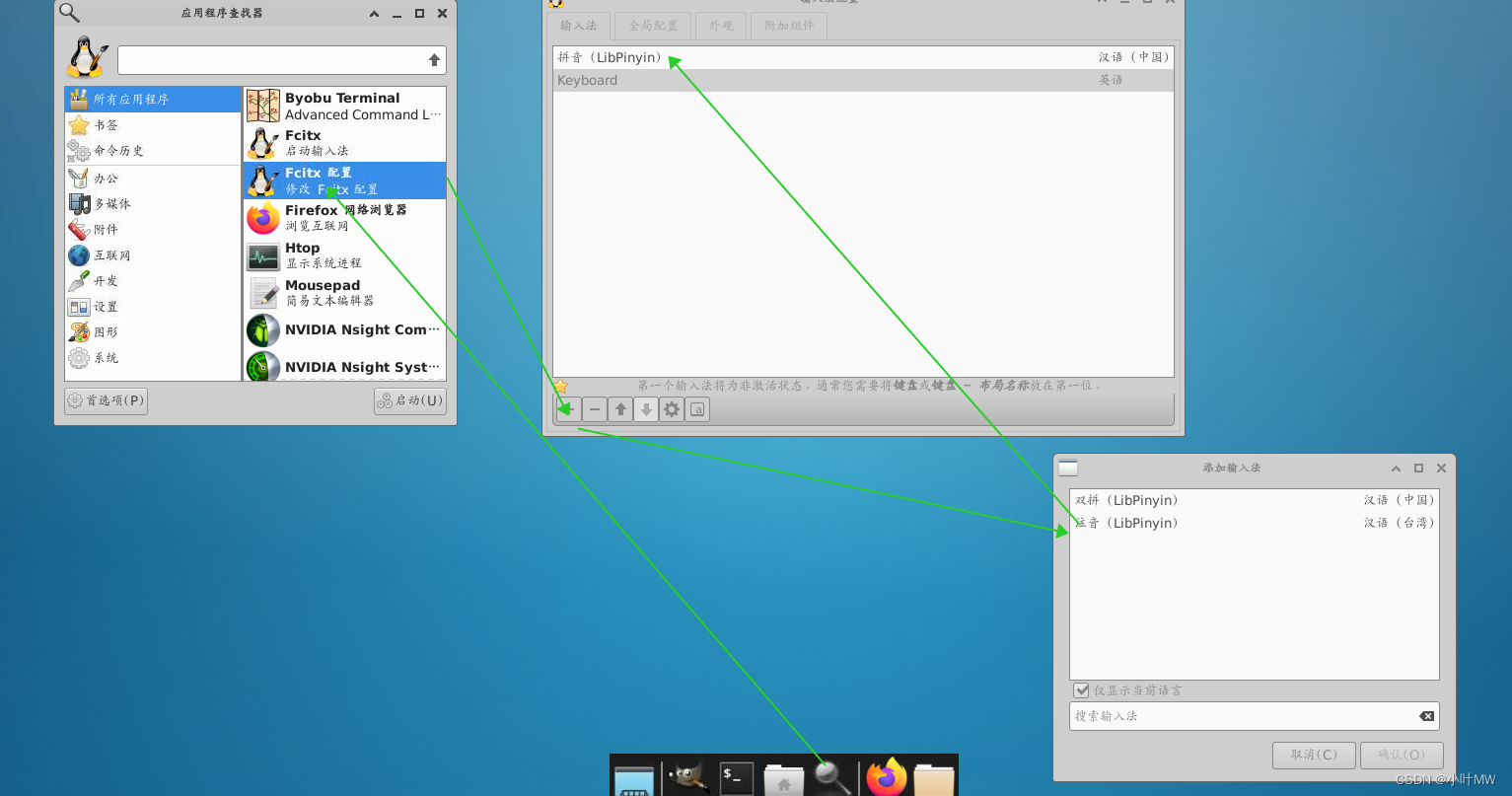Switch to 输入法 tab

(x=579, y=26)
